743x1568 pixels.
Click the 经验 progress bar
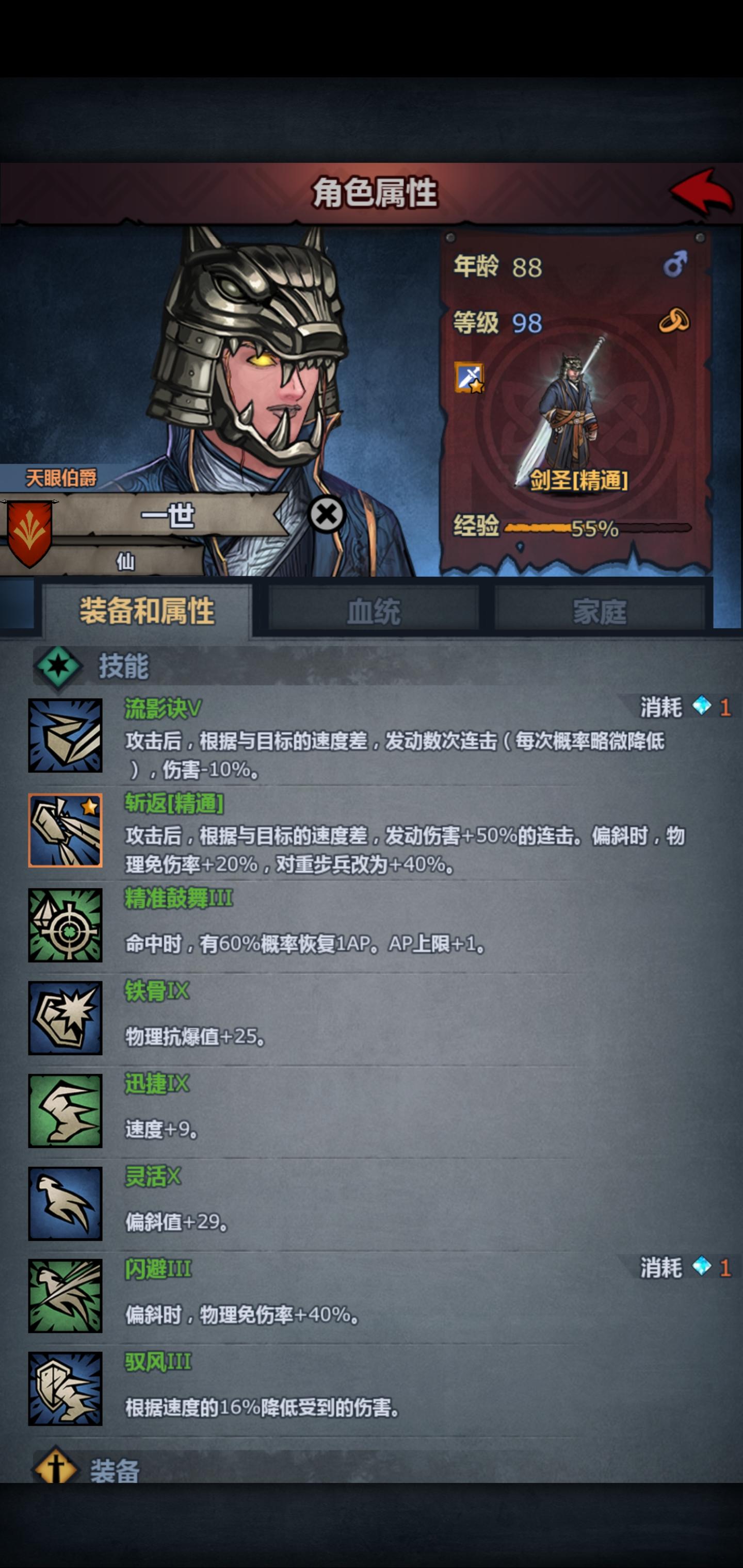pyautogui.click(x=597, y=528)
